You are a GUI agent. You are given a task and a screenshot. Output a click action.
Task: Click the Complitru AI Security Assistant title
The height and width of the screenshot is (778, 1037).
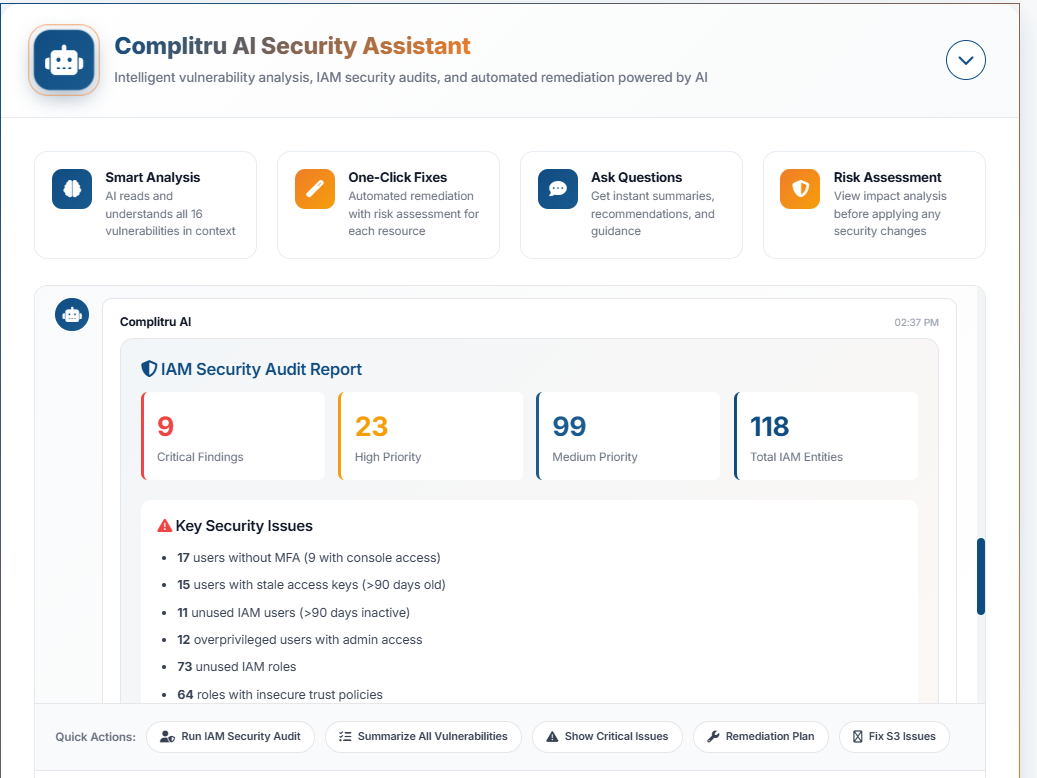292,46
